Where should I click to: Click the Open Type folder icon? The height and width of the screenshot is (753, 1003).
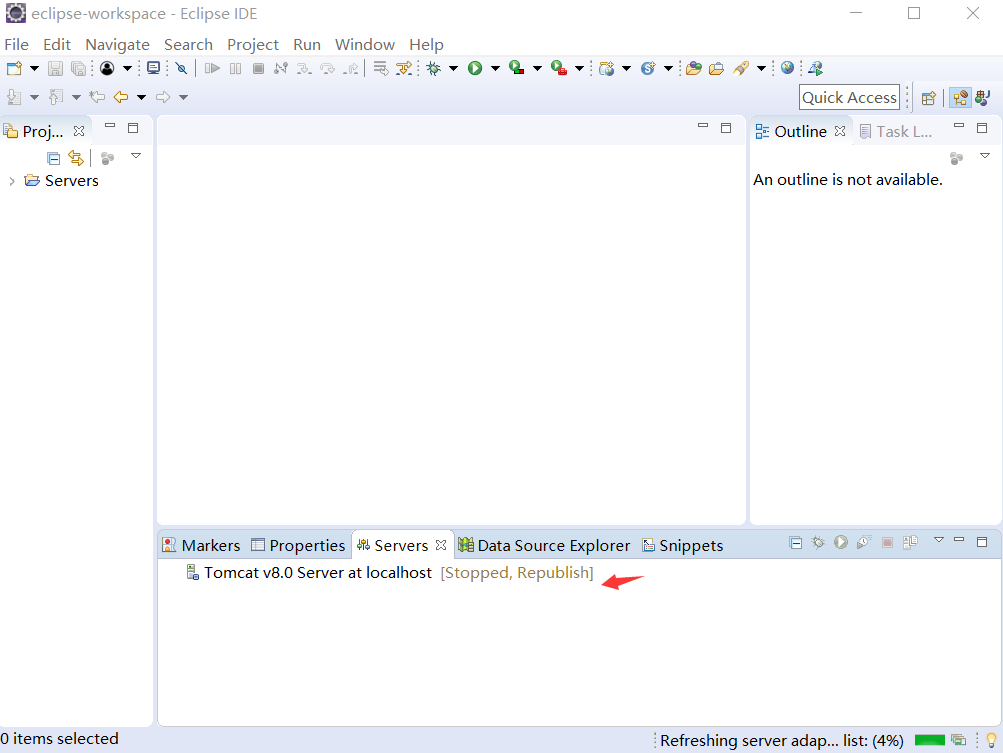coord(694,68)
